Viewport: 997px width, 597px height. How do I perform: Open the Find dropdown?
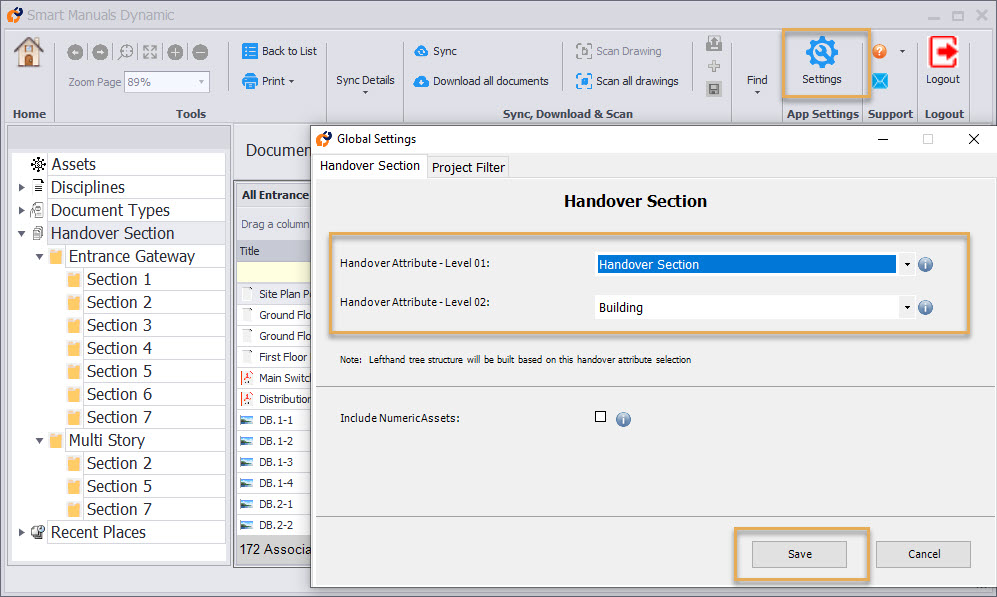pos(757,85)
